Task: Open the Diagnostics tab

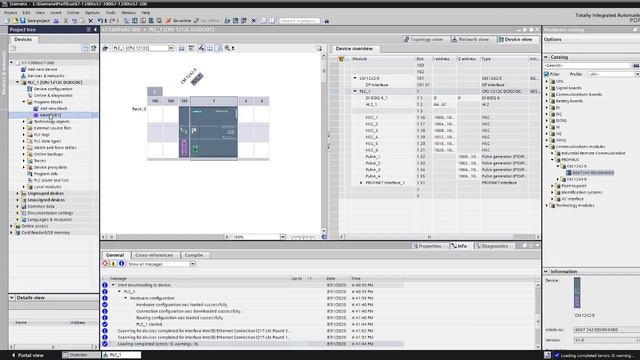Action: point(491,246)
